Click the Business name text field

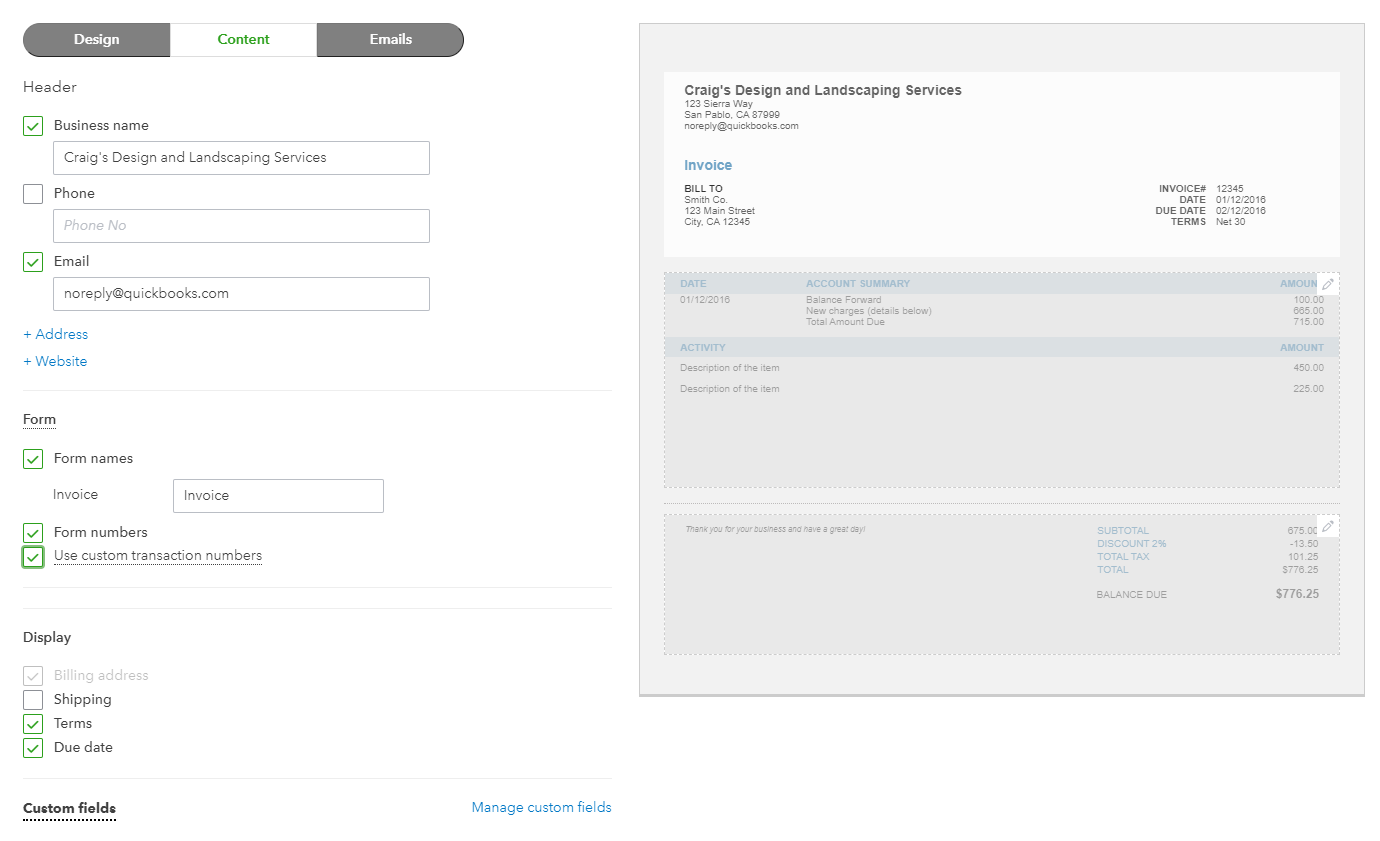[x=241, y=158]
